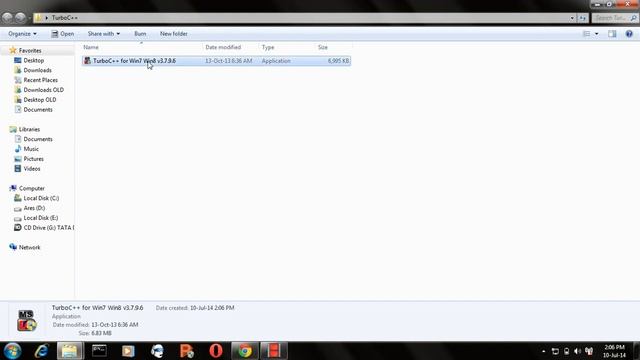Click the taskbar clock showing 2:06 PM
This screenshot has height=360, width=640.
pos(614,351)
